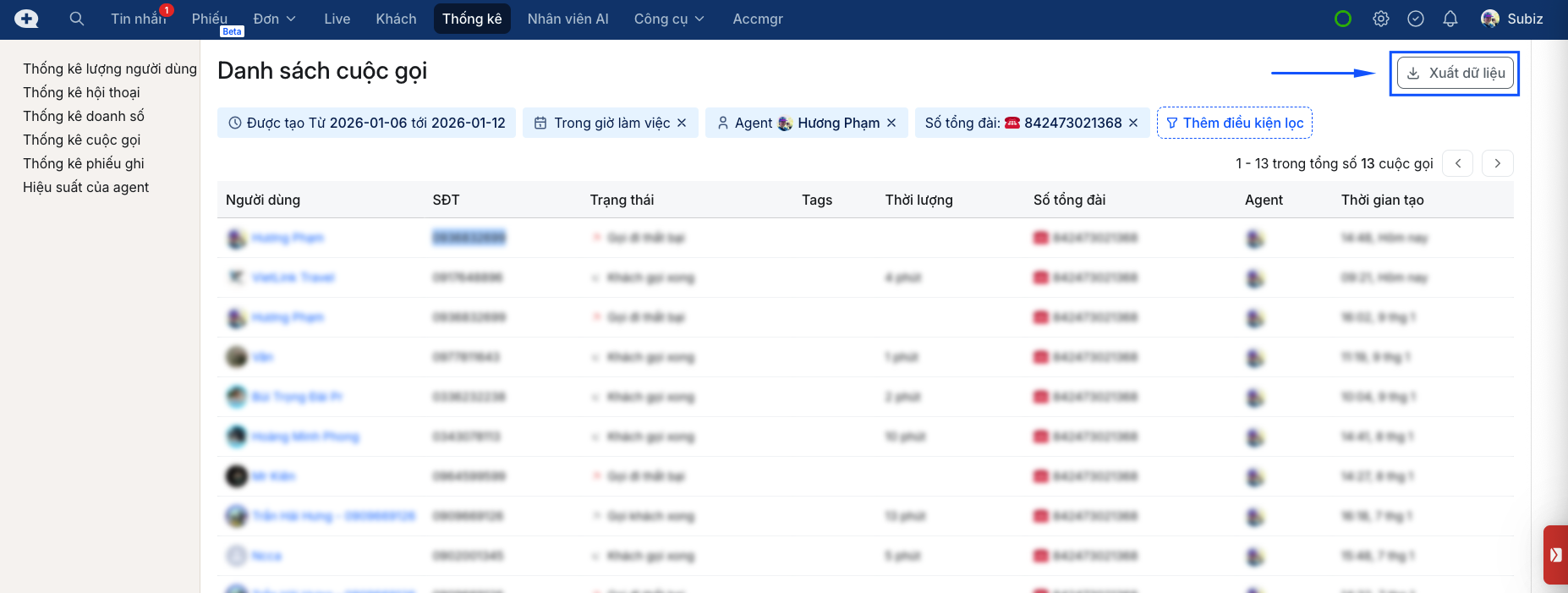Open the settings gear icon
This screenshot has height=593, width=1568.
click(x=1380, y=19)
